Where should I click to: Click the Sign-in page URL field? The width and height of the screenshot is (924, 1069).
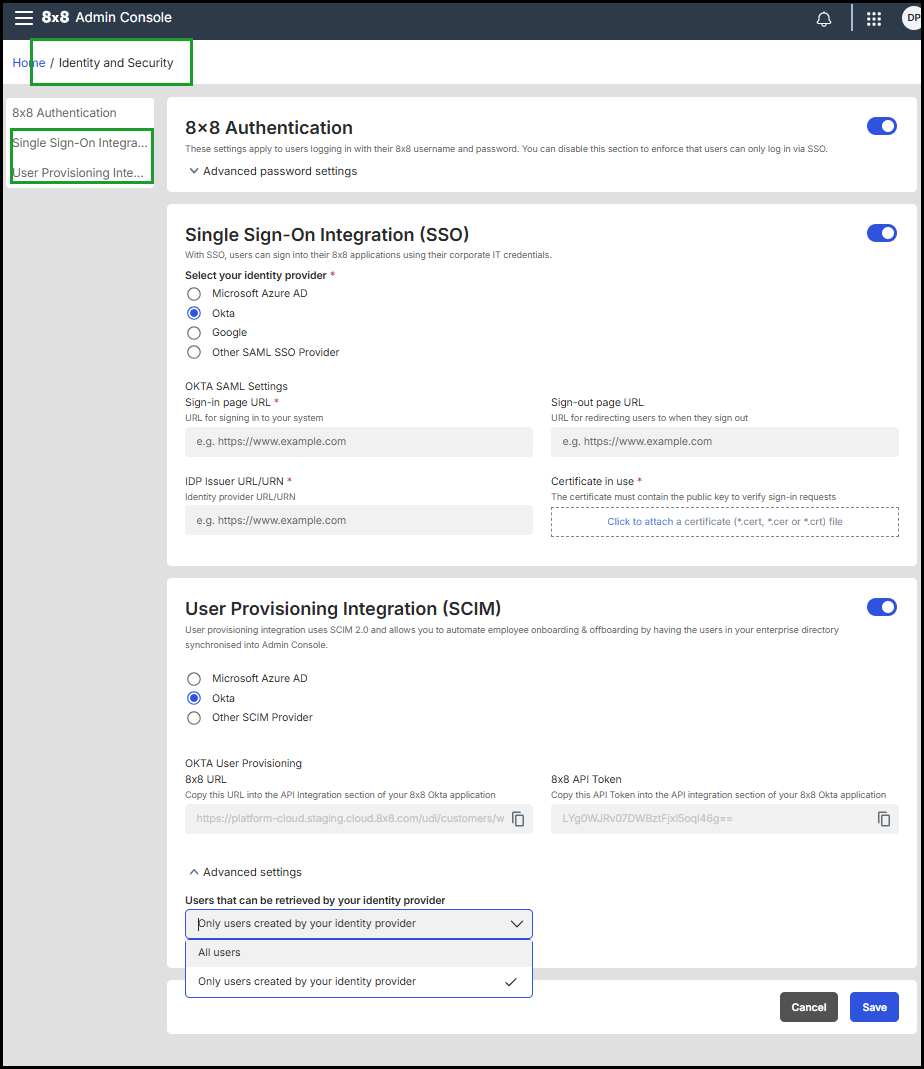tap(358, 441)
